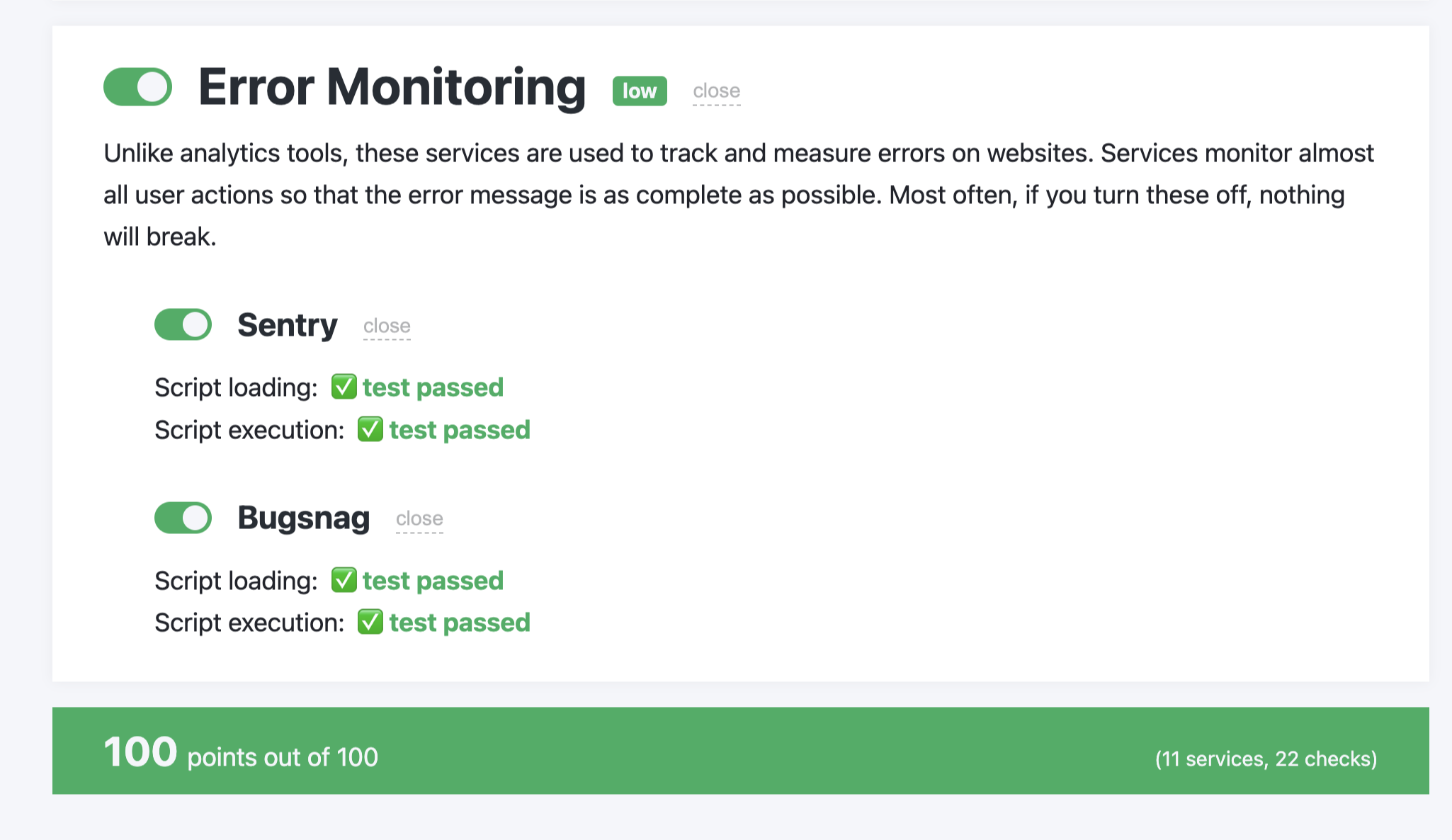Click Bugsnag script execution checkmark icon

point(370,622)
